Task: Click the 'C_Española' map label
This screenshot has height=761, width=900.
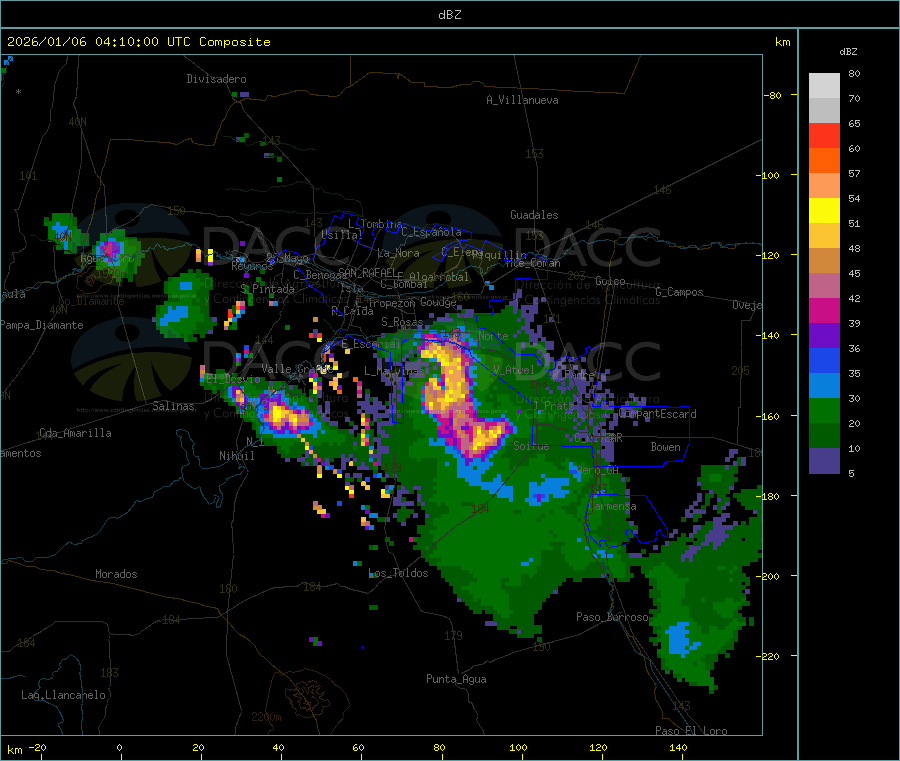Action: 432,232
